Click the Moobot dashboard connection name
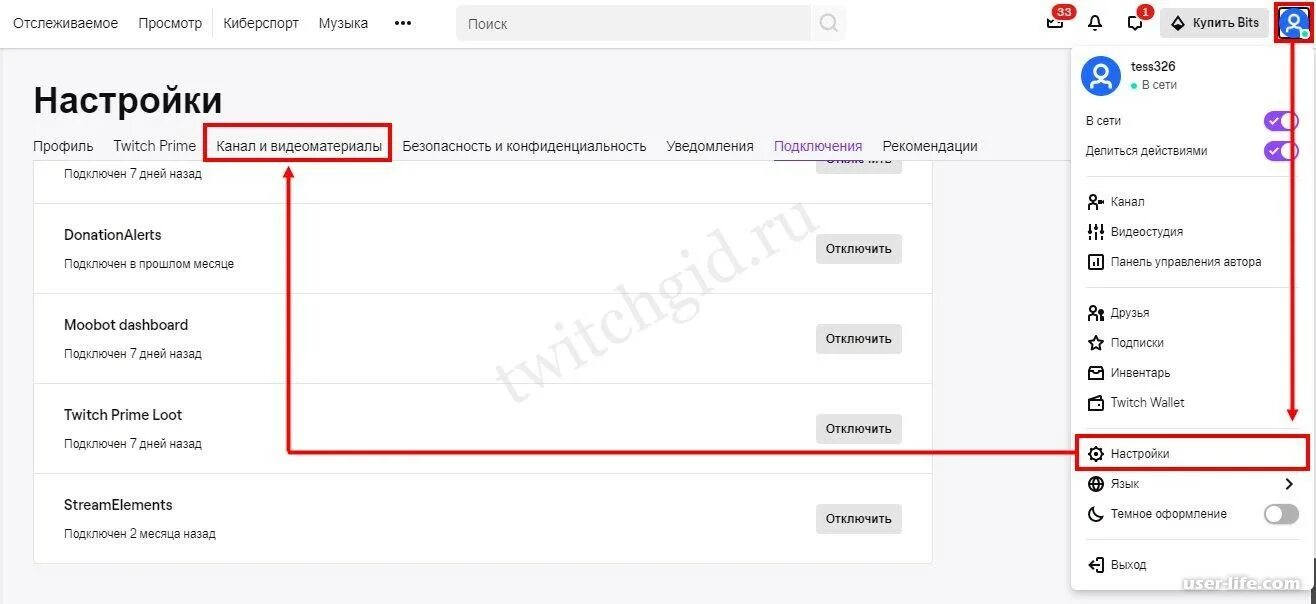The width and height of the screenshot is (1316, 604). [x=126, y=325]
